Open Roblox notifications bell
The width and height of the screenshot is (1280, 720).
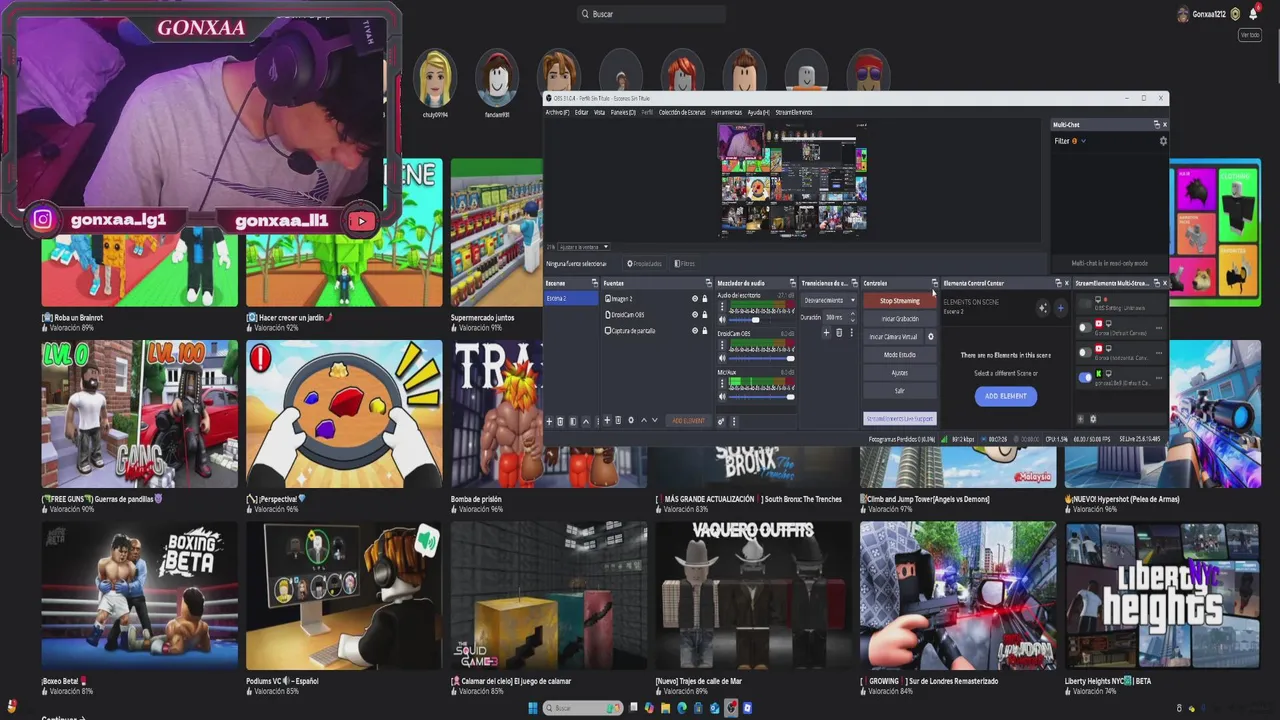pyautogui.click(x=1253, y=14)
